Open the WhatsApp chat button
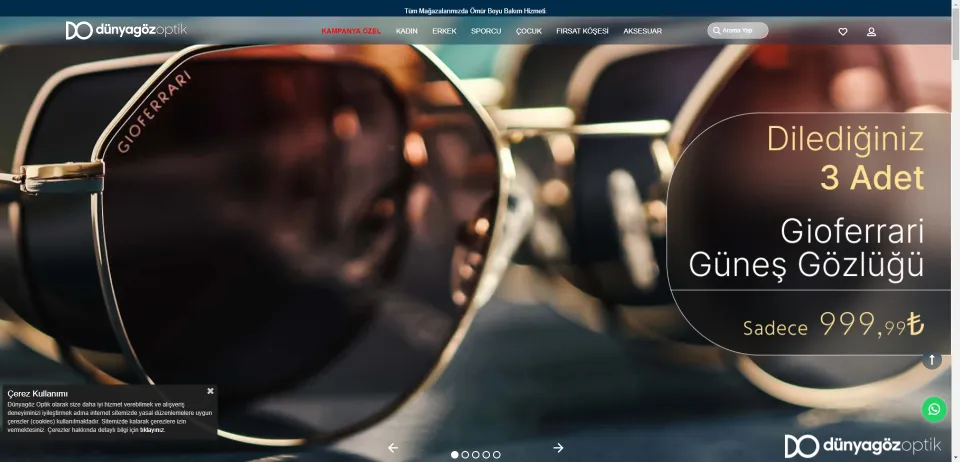The height and width of the screenshot is (462, 960). (934, 409)
